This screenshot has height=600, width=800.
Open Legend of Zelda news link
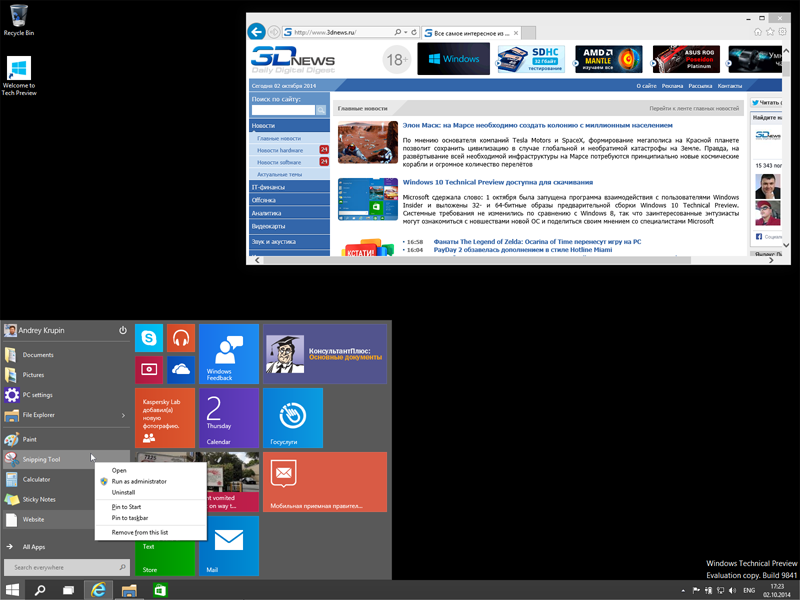537,241
